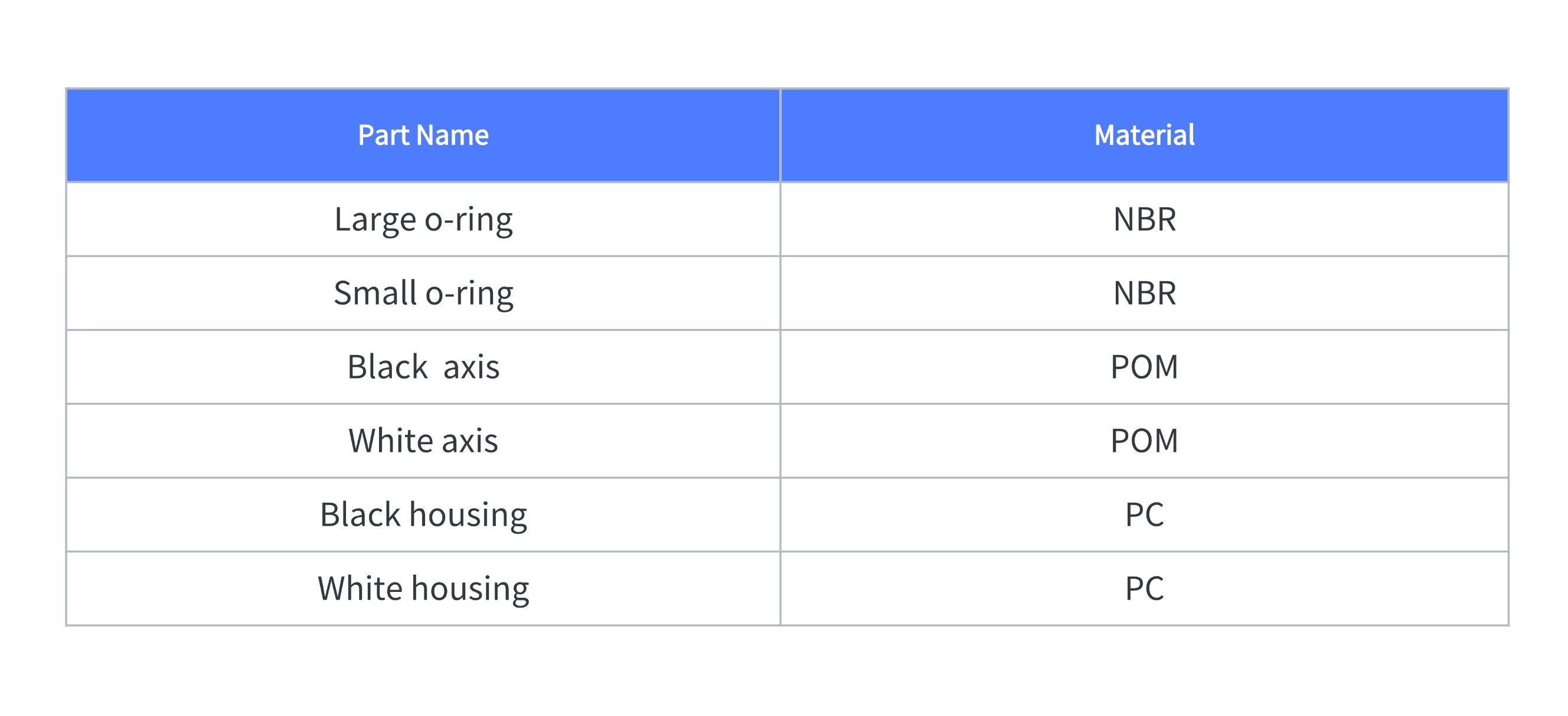Select the Large o-ring cell
This screenshot has width=1568, height=716.
click(423, 219)
